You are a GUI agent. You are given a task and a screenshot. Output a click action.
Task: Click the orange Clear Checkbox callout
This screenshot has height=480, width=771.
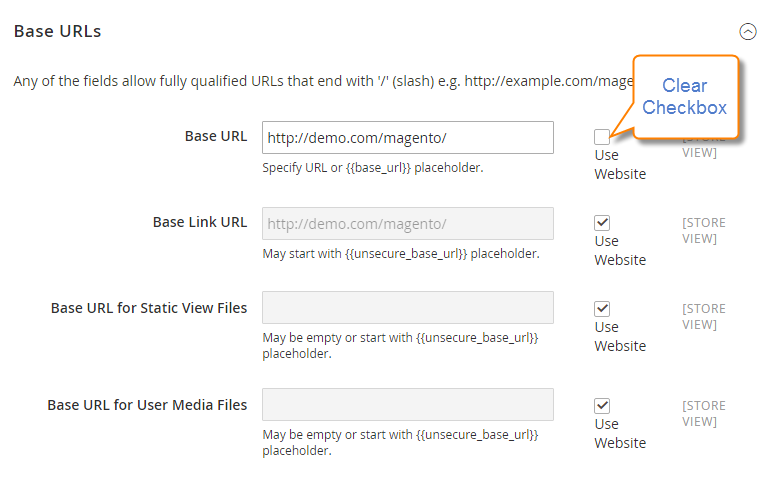click(684, 96)
